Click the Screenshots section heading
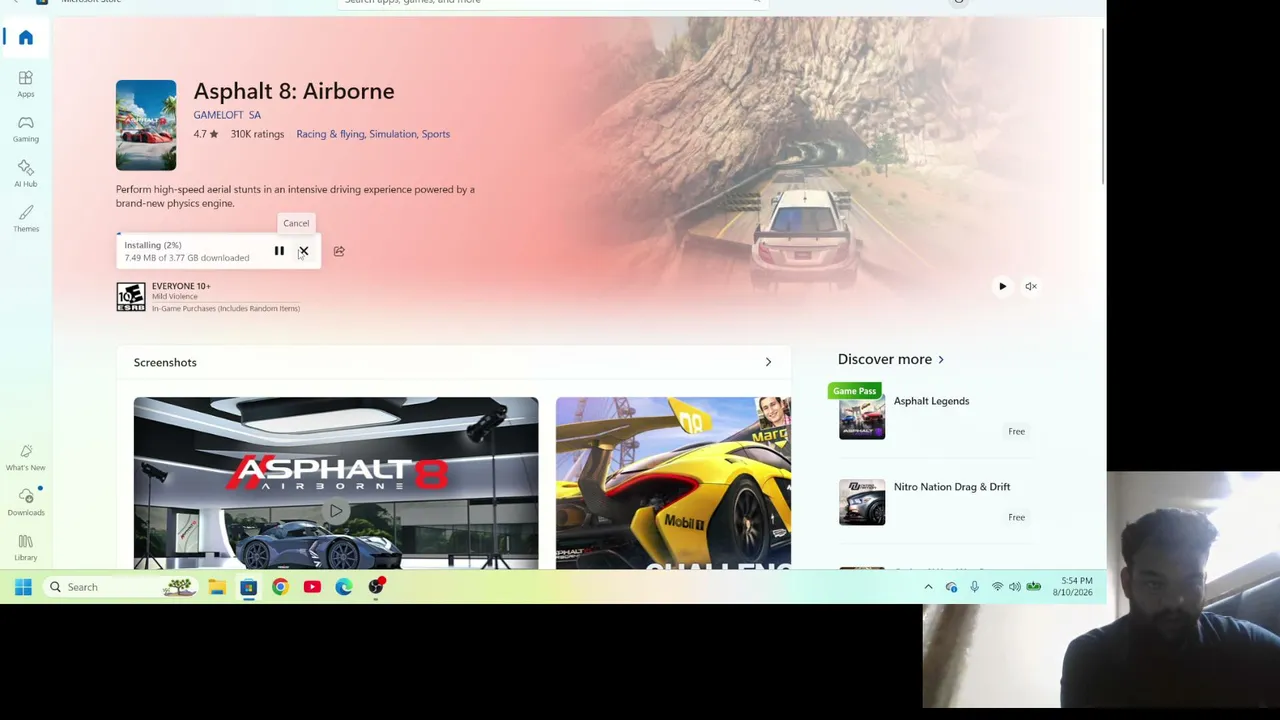This screenshot has width=1280, height=720. 165,362
